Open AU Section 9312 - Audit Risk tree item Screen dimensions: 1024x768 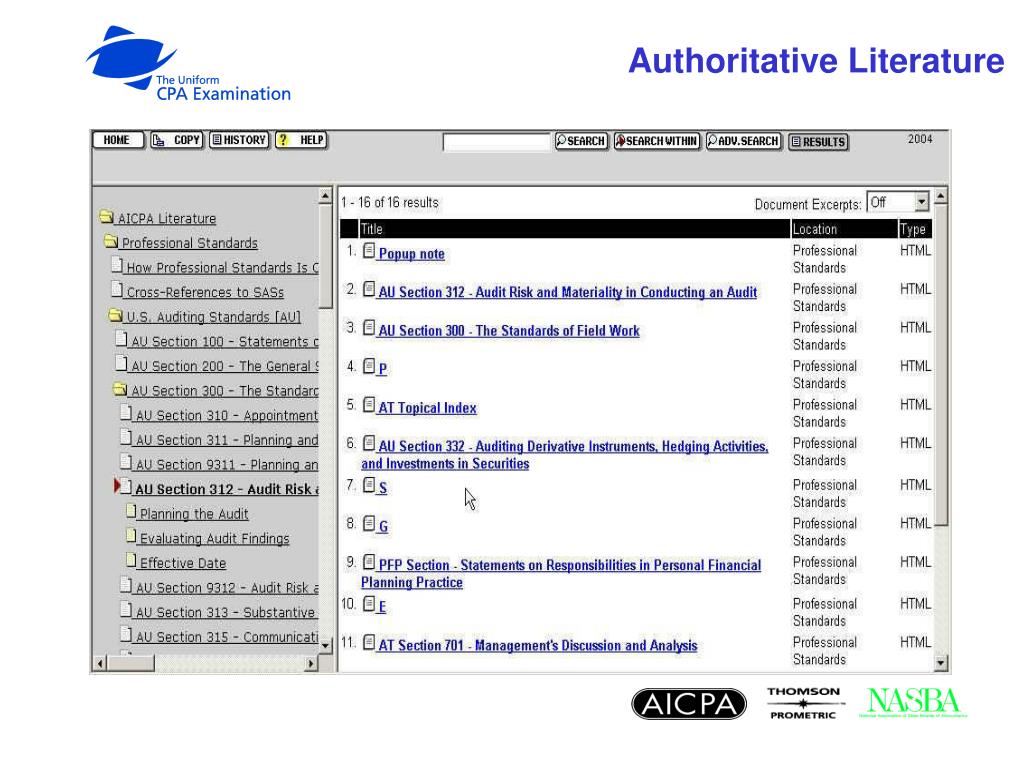click(227, 588)
